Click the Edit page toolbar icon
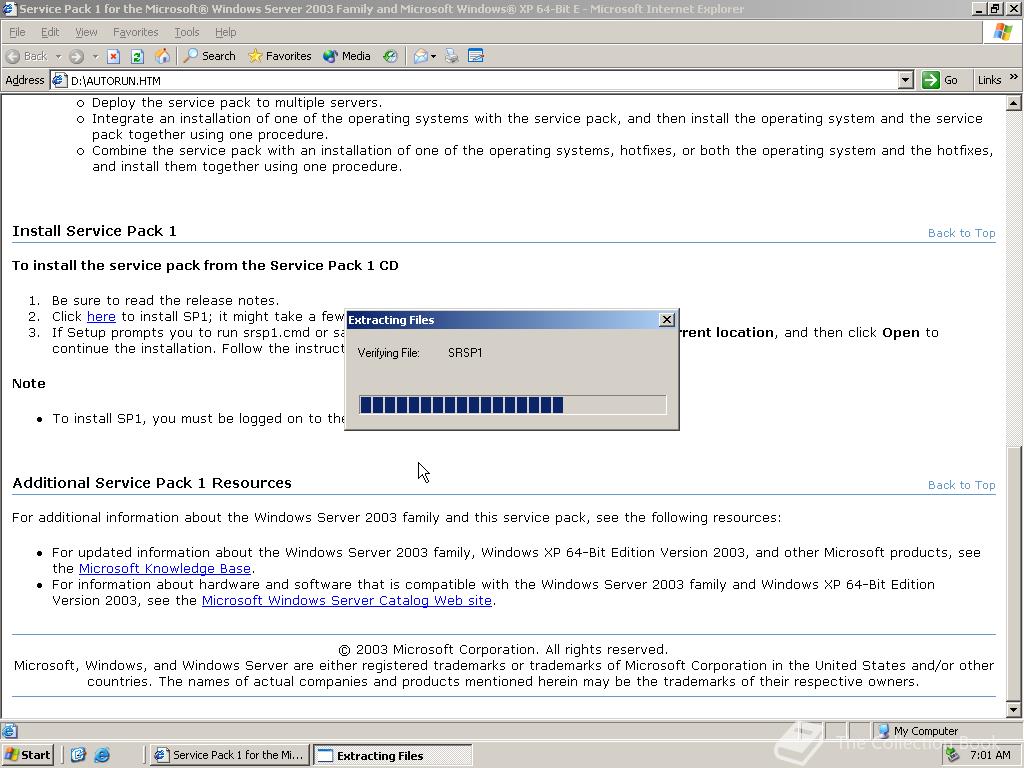This screenshot has width=1024, height=768. [476, 56]
